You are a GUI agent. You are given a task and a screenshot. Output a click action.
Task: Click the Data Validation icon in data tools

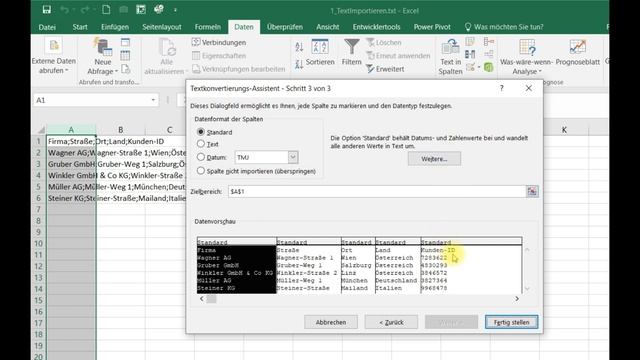click(x=470, y=67)
